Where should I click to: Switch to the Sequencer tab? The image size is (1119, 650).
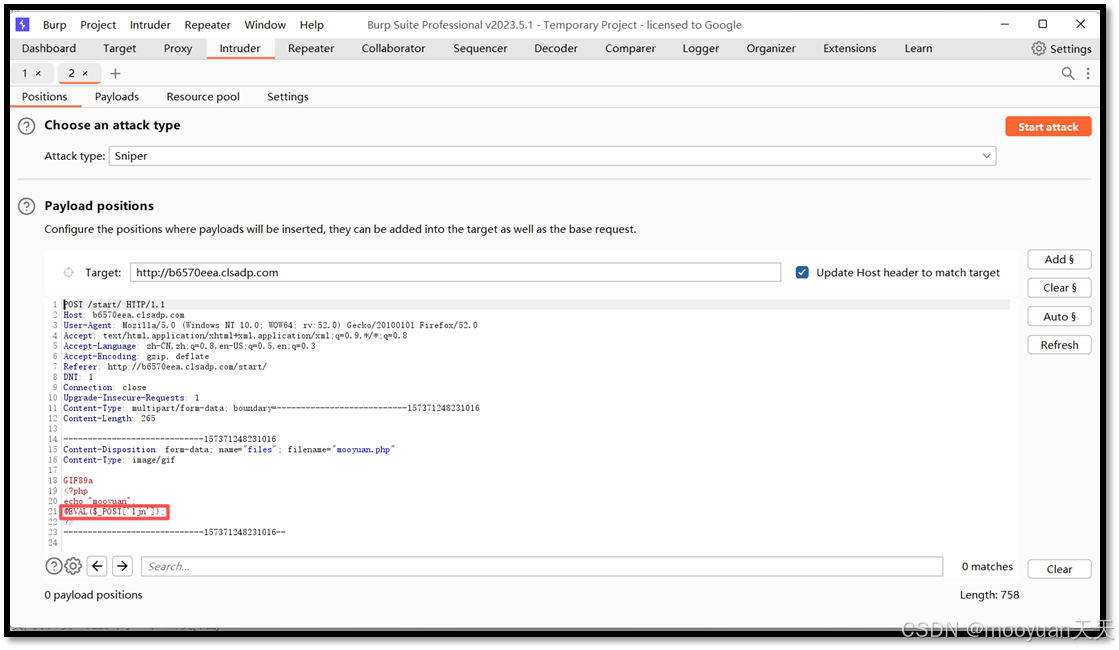480,49
